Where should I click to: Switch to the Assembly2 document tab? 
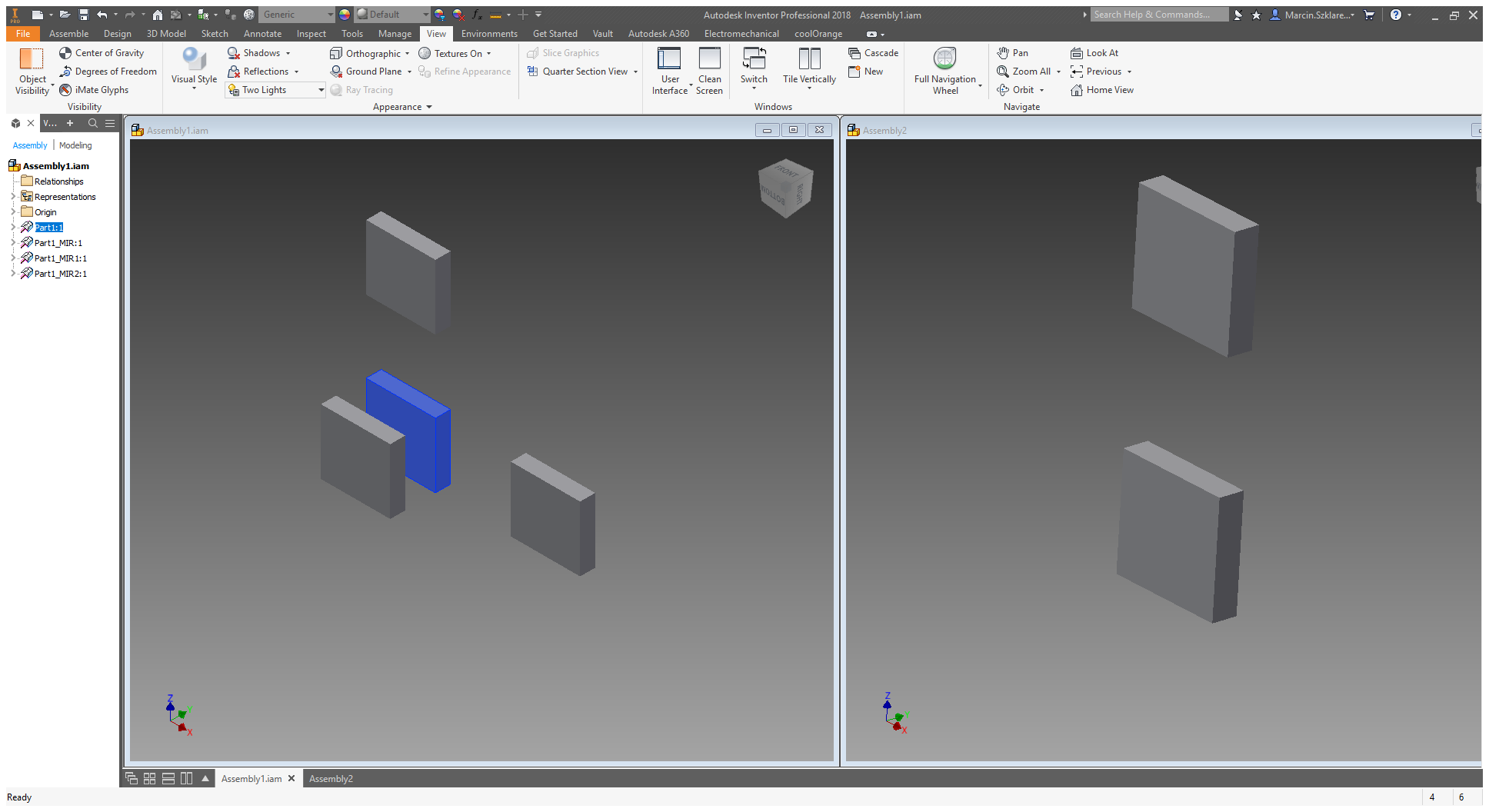(331, 778)
